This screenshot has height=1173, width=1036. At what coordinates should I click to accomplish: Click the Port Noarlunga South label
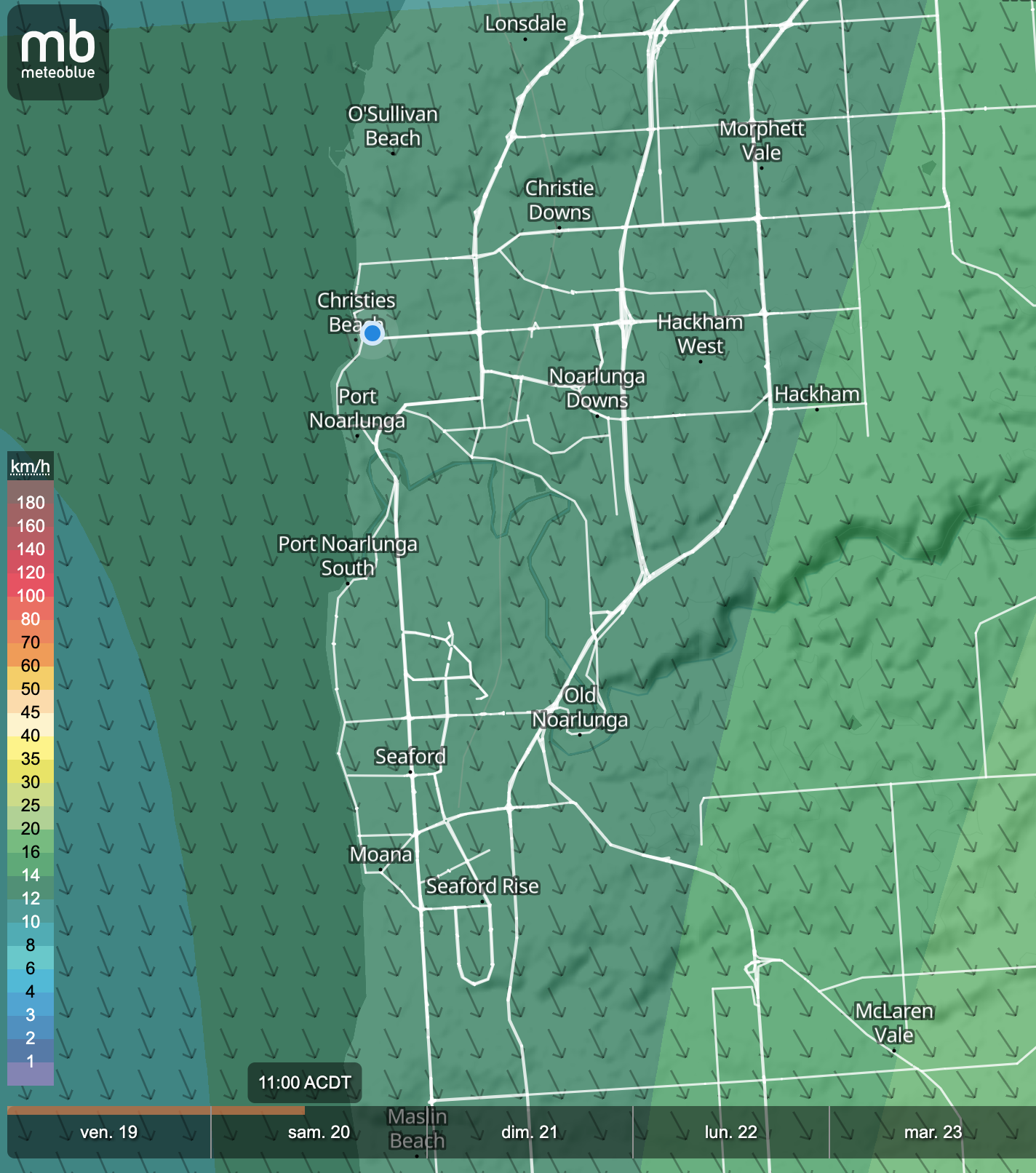pos(348,556)
